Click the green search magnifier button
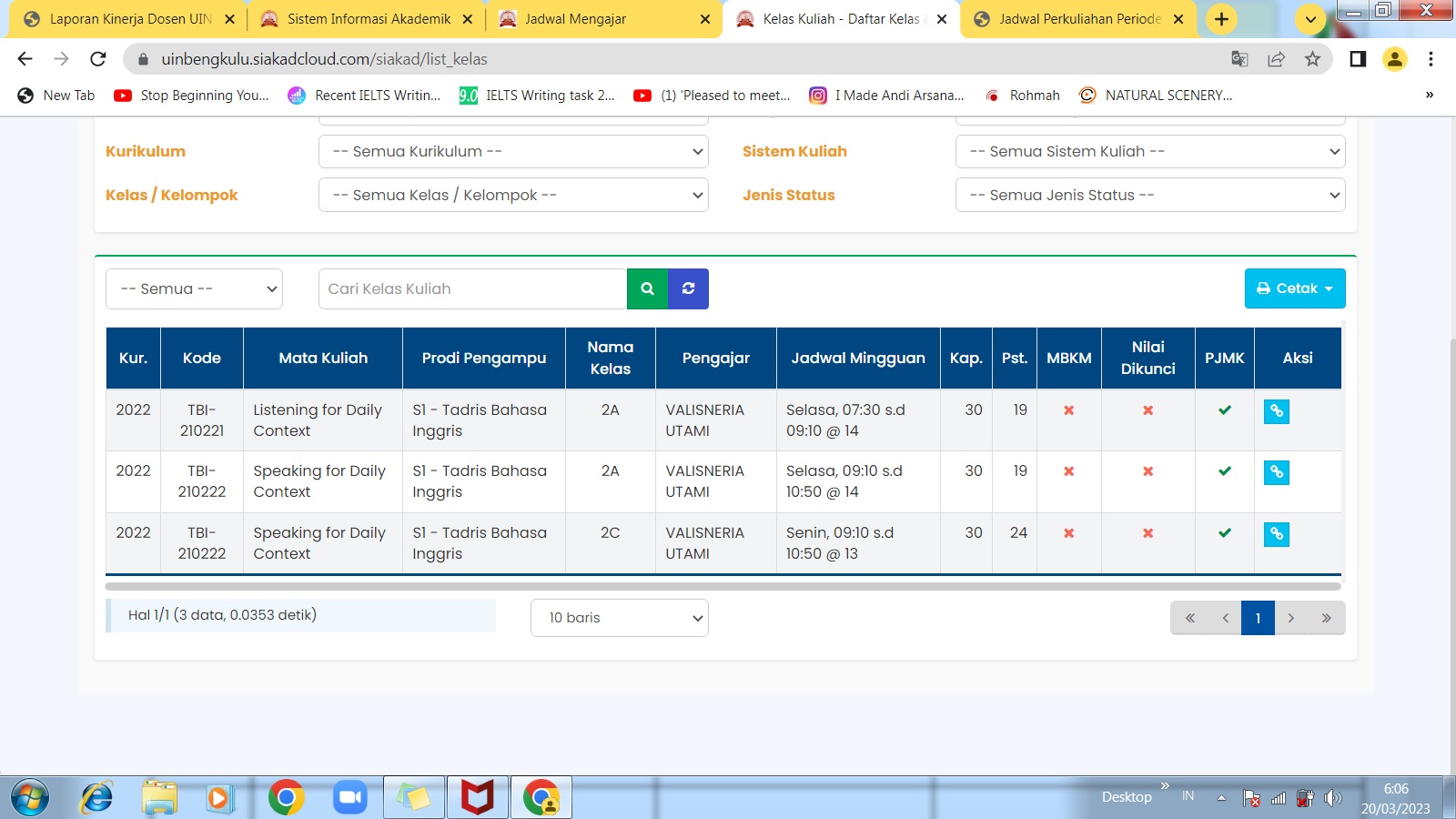The height and width of the screenshot is (819, 1456). pos(647,288)
